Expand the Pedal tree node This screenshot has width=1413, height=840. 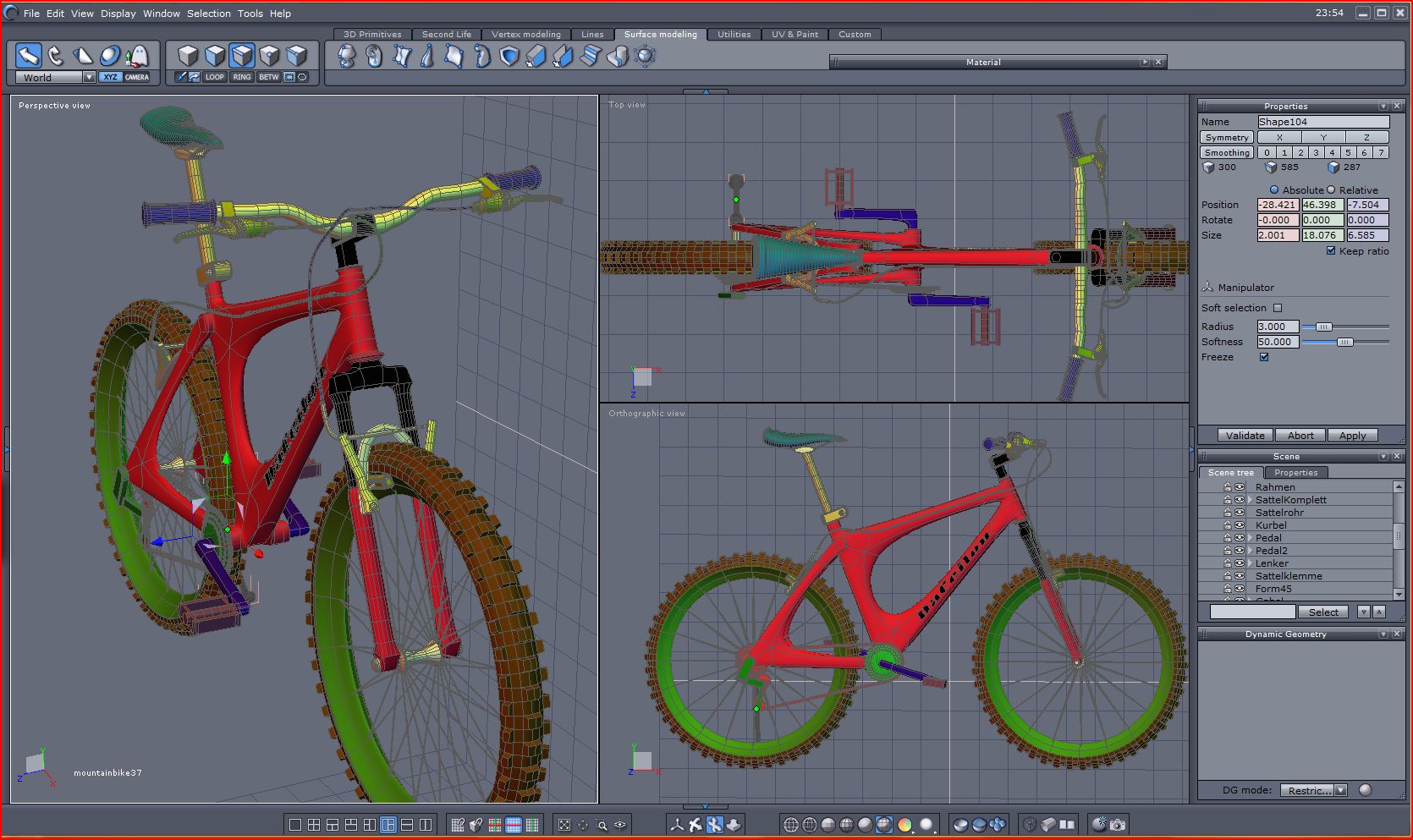1250,538
